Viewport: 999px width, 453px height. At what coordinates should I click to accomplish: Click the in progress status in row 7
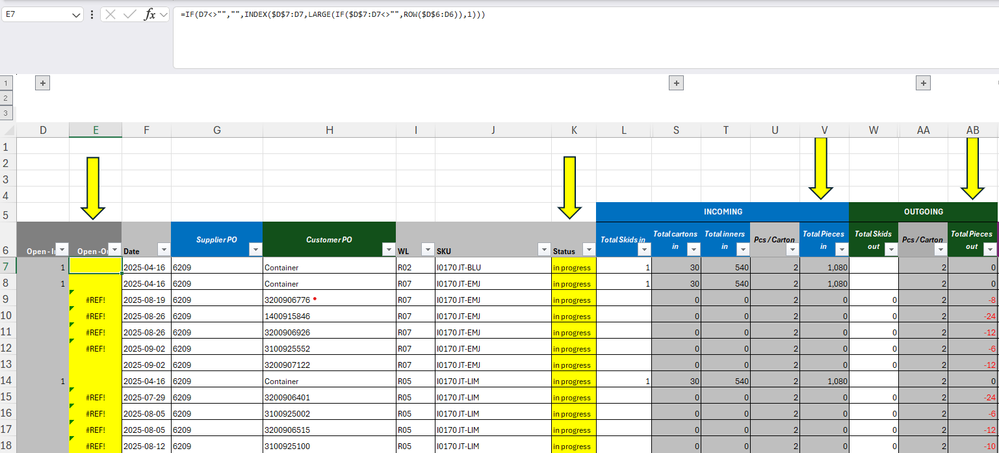pyautogui.click(x=574, y=268)
